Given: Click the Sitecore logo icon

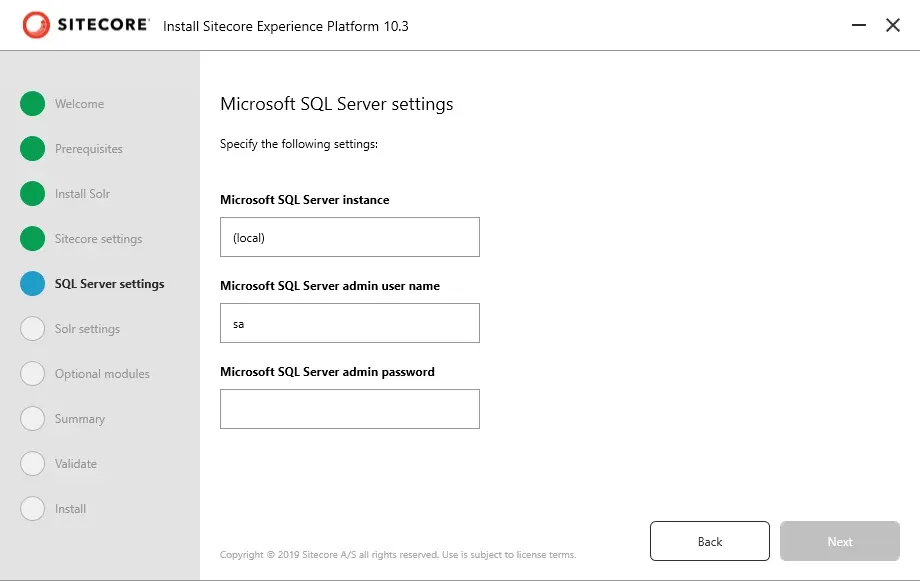Looking at the screenshot, I should tap(35, 25).
